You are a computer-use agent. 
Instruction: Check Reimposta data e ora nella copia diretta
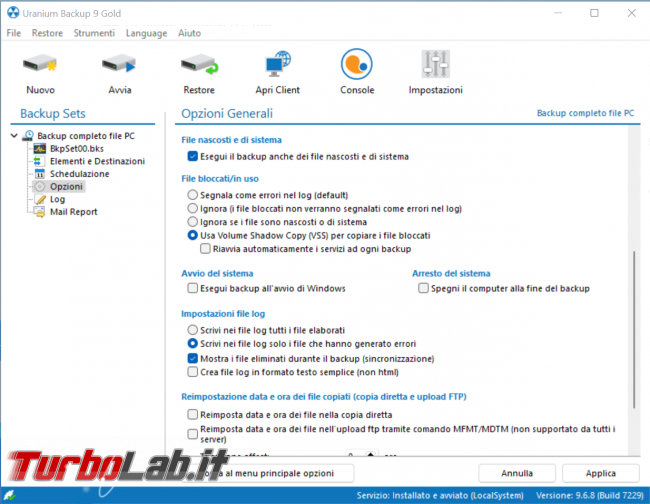click(x=192, y=414)
